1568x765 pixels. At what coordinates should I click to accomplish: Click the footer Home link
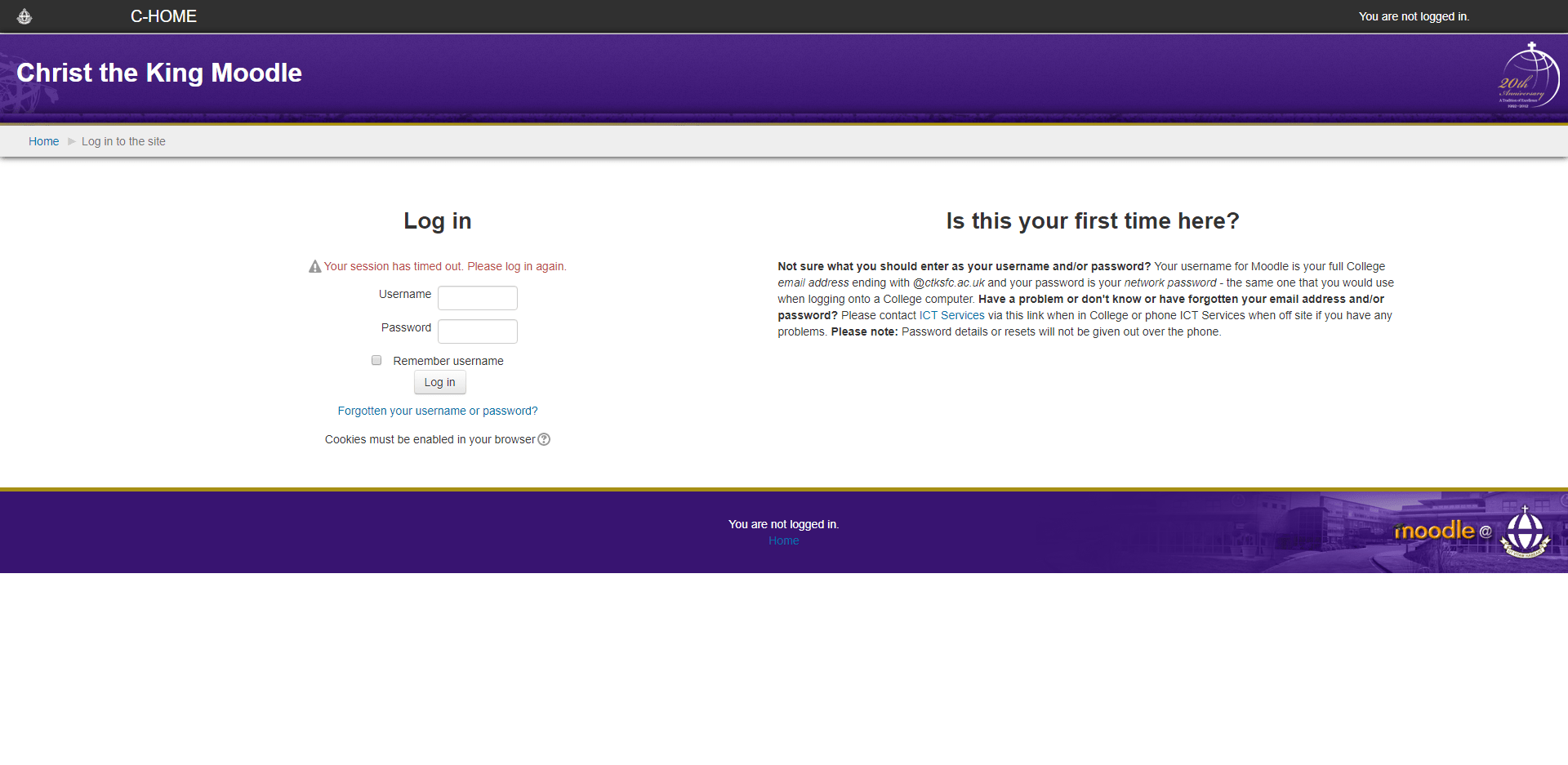[x=784, y=540]
